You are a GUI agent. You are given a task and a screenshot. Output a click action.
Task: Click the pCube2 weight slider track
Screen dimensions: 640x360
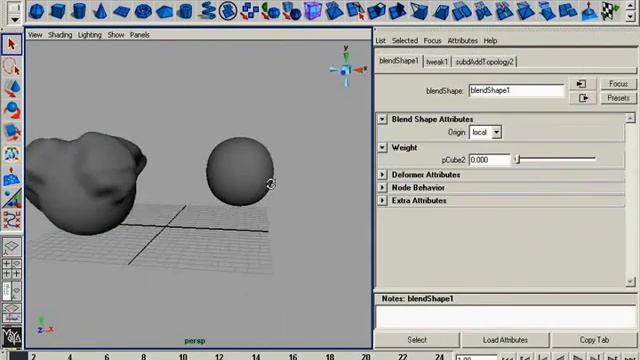coord(555,160)
